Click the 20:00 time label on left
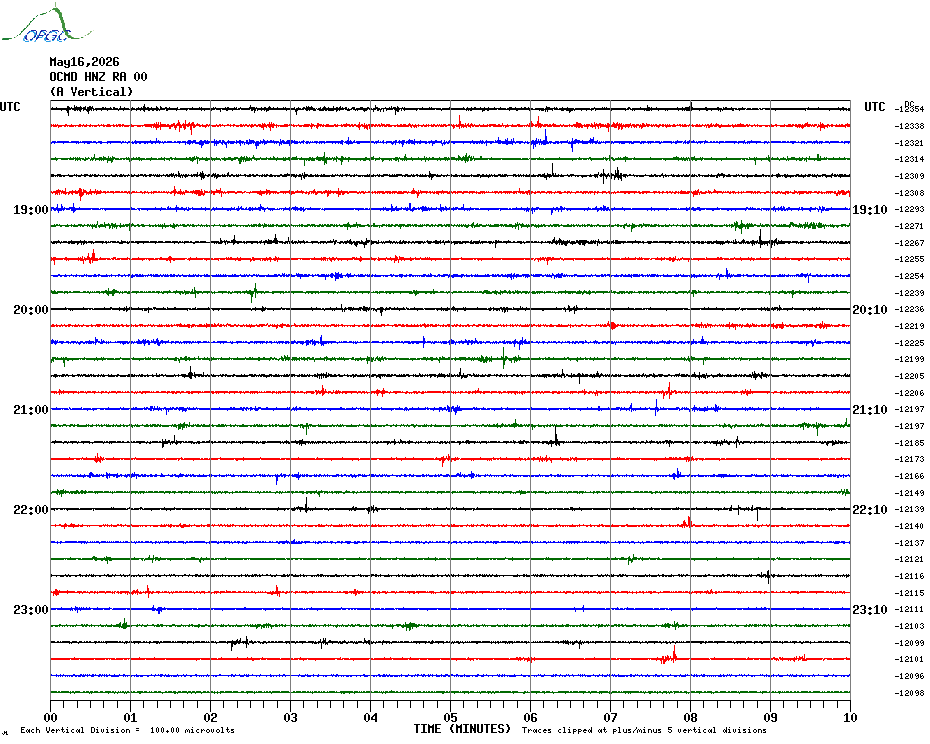Screen dimensions: 930x744 click(x=31, y=310)
